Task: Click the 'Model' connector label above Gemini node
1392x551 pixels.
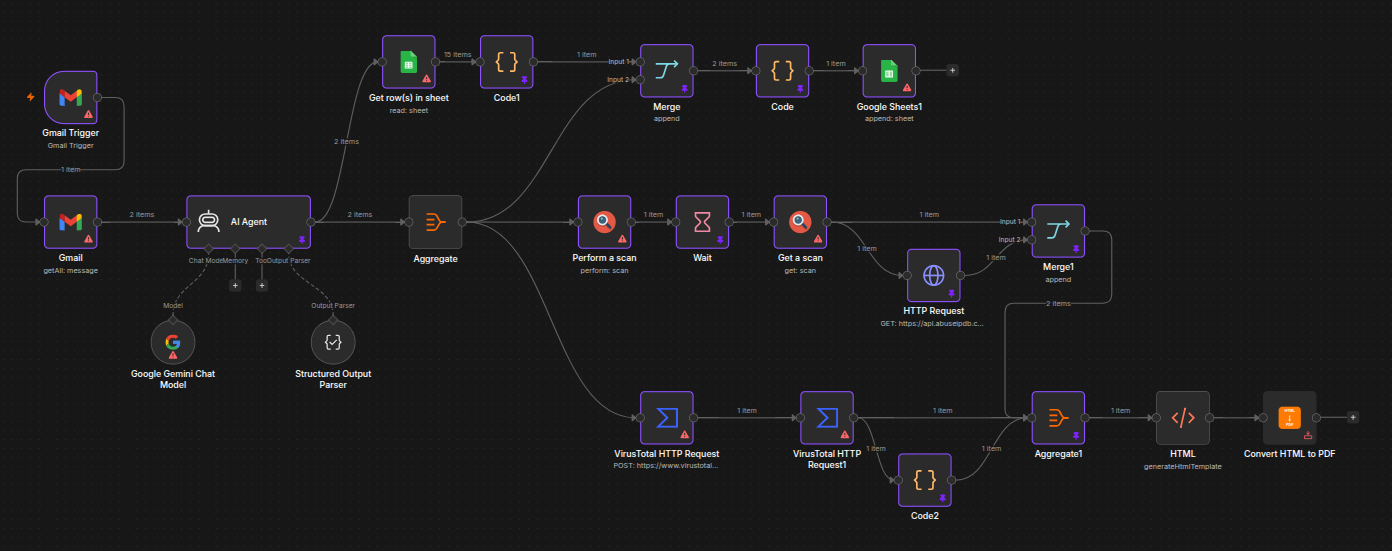Action: (x=172, y=306)
